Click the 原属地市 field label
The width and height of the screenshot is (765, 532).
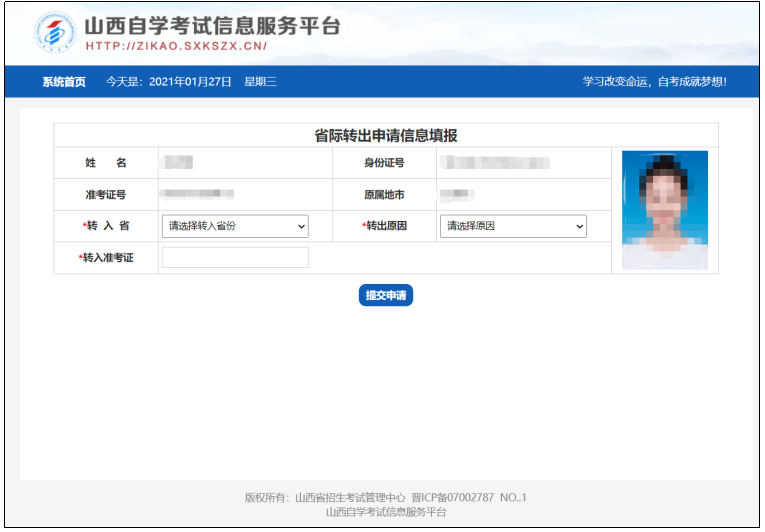[x=383, y=194]
